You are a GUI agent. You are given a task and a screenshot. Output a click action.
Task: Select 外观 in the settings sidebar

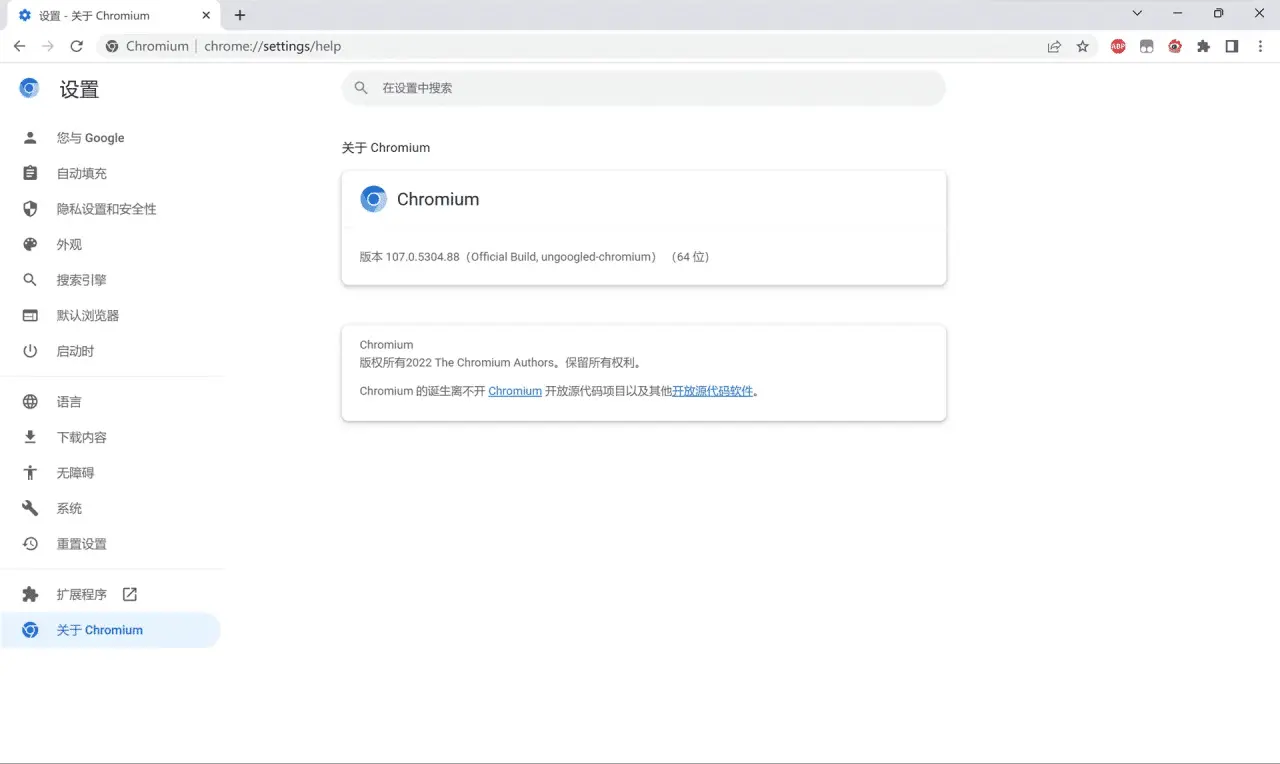69,245
